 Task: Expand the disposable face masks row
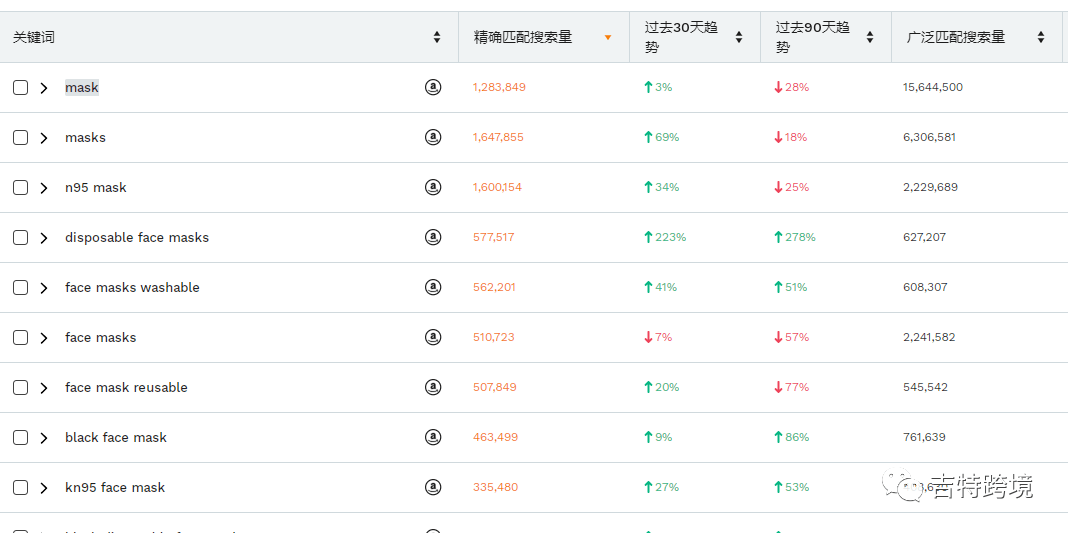44,238
